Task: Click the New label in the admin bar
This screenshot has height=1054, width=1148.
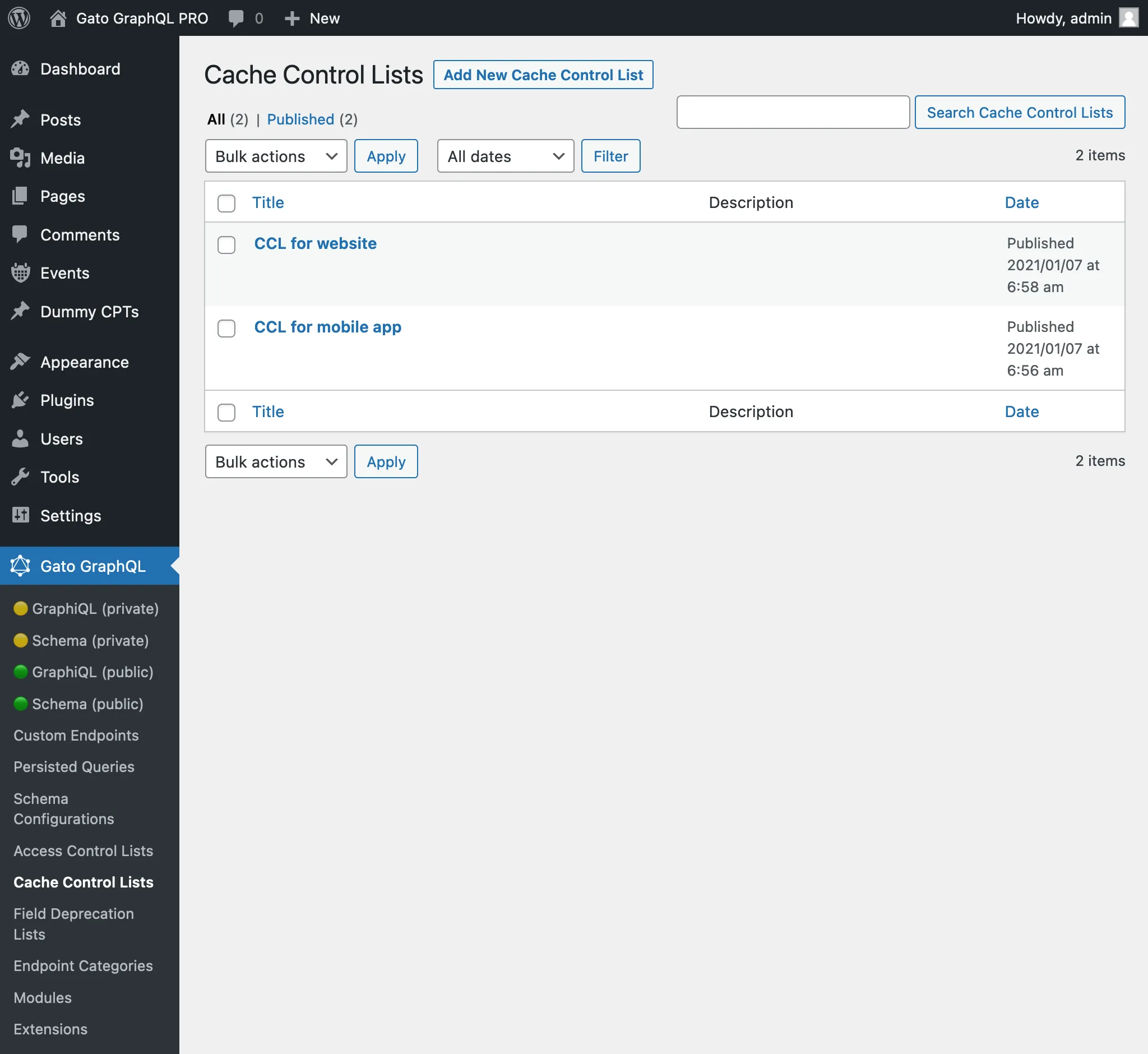Action: pos(325,19)
